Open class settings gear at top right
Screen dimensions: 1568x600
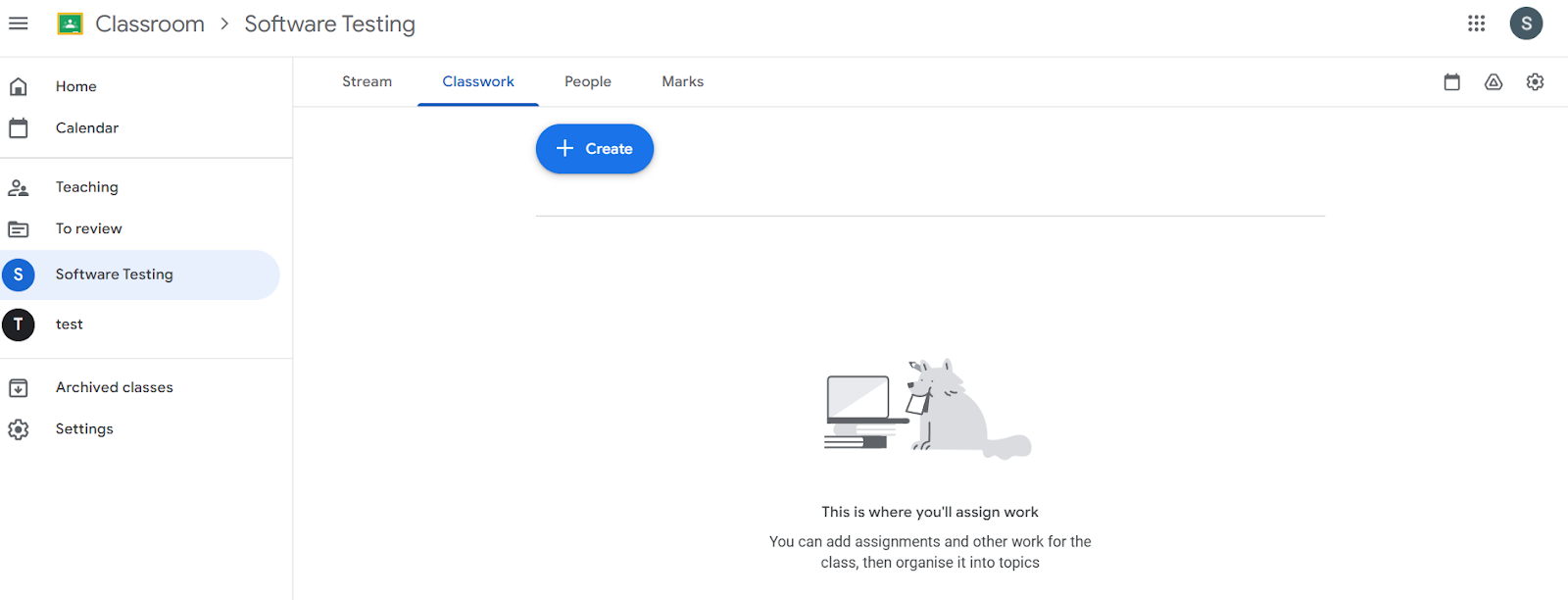pos(1536,82)
